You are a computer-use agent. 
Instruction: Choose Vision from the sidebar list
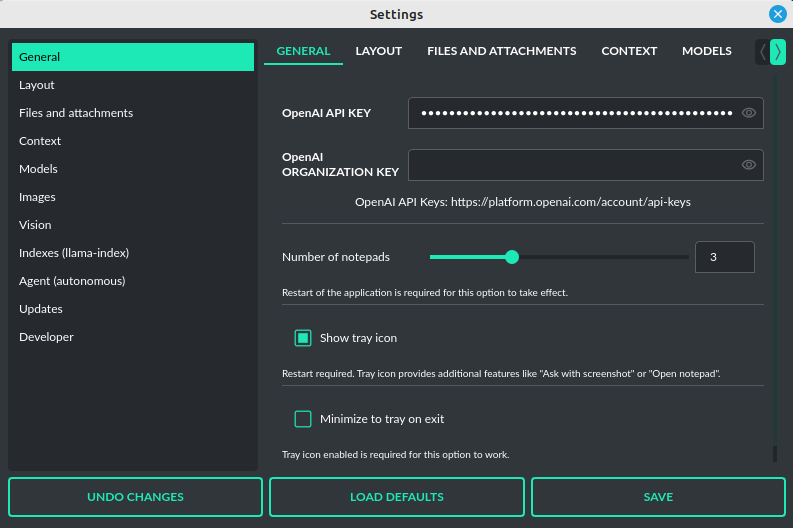coord(35,225)
